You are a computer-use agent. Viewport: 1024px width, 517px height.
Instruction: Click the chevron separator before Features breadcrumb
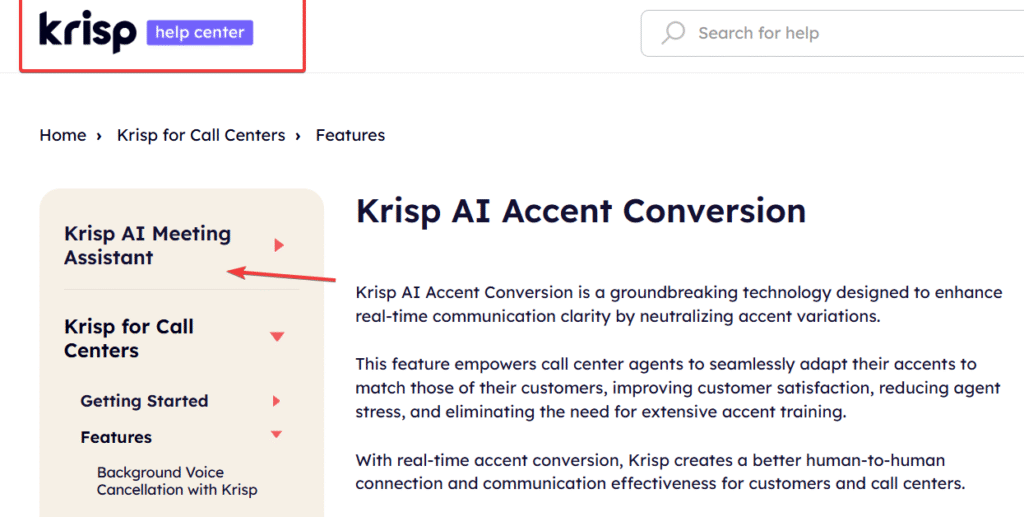pyautogui.click(x=298, y=136)
